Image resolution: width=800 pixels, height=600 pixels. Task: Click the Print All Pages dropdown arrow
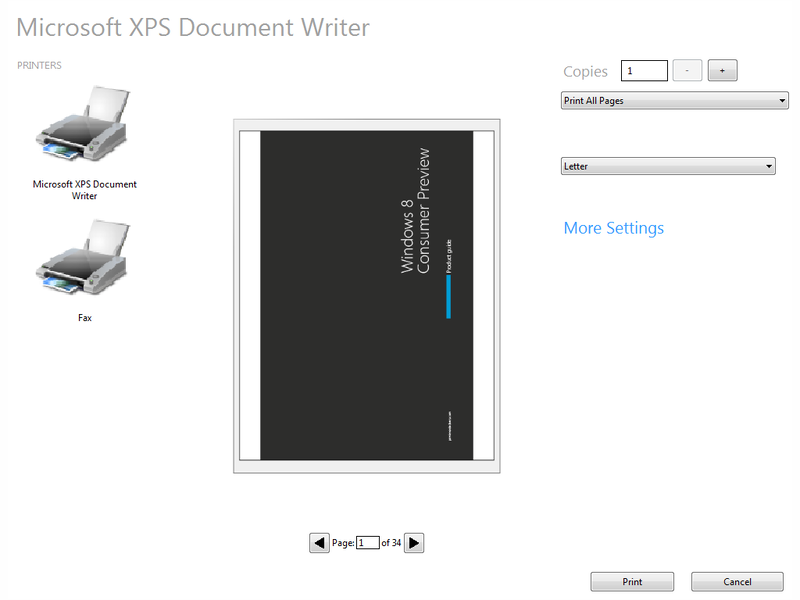[x=781, y=100]
